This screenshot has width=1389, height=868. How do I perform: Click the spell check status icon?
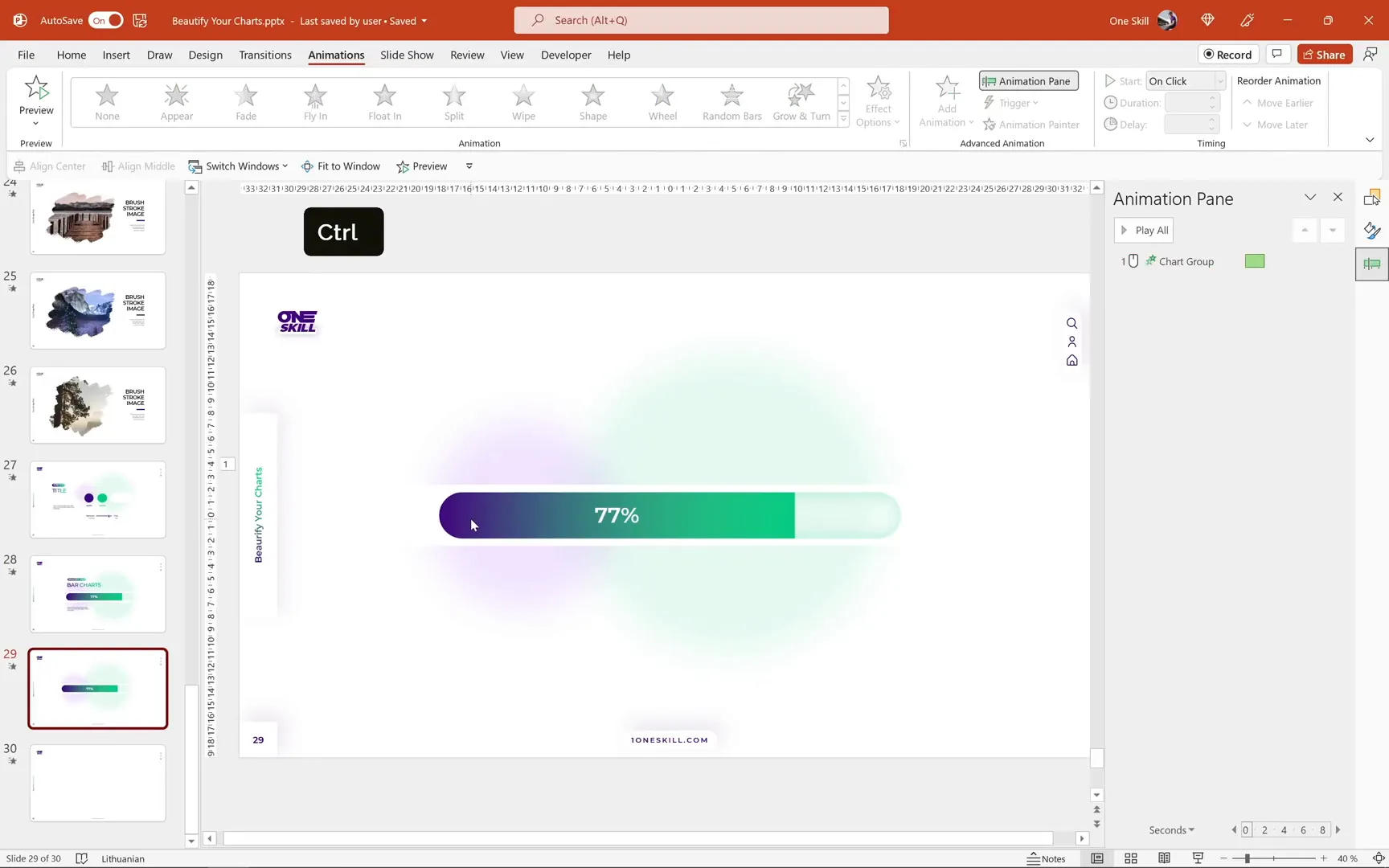click(x=81, y=858)
